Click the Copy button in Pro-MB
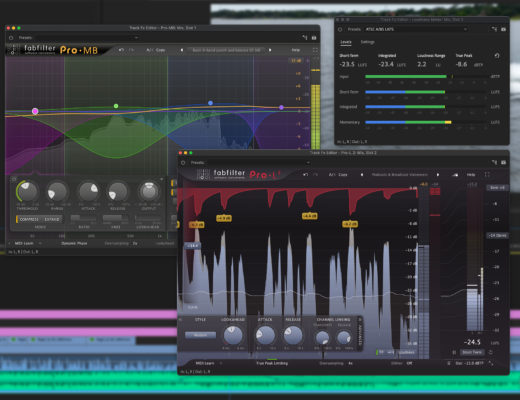 coord(161,50)
